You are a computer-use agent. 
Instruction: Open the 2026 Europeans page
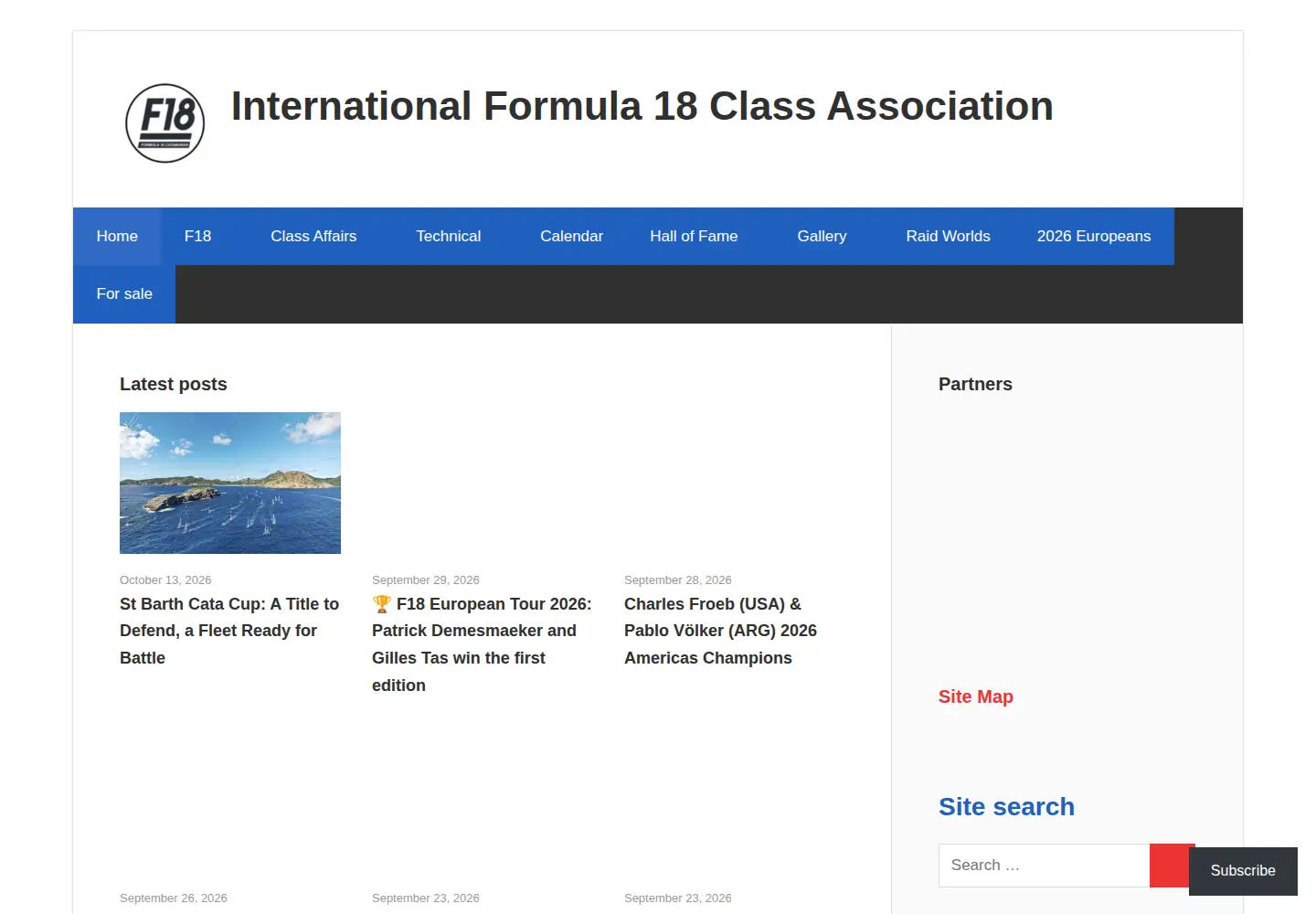[x=1094, y=236]
